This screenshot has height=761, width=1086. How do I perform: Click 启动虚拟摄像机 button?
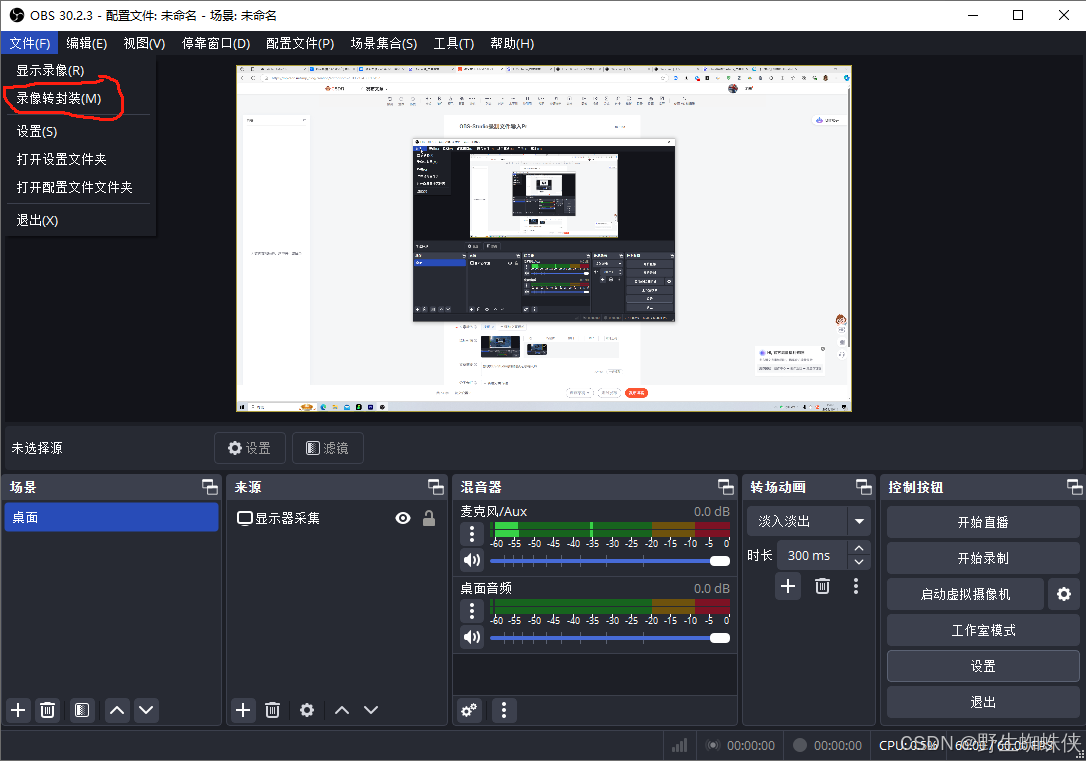pyautogui.click(x=965, y=594)
